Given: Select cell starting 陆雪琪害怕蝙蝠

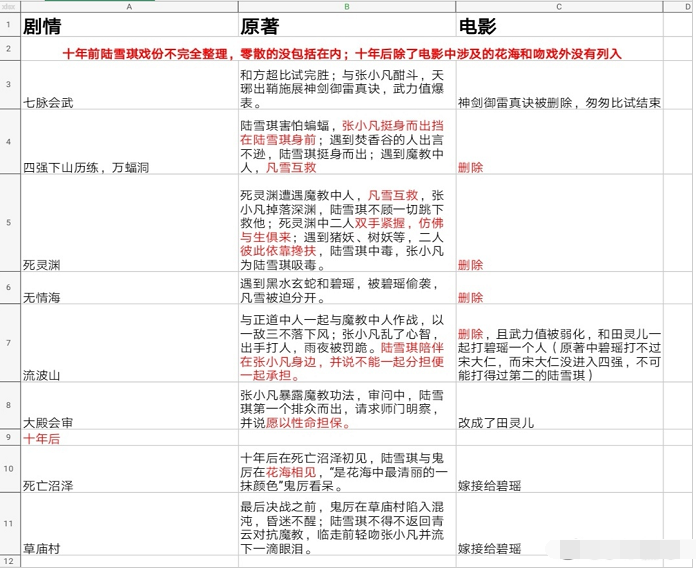Looking at the screenshot, I should coord(347,142).
